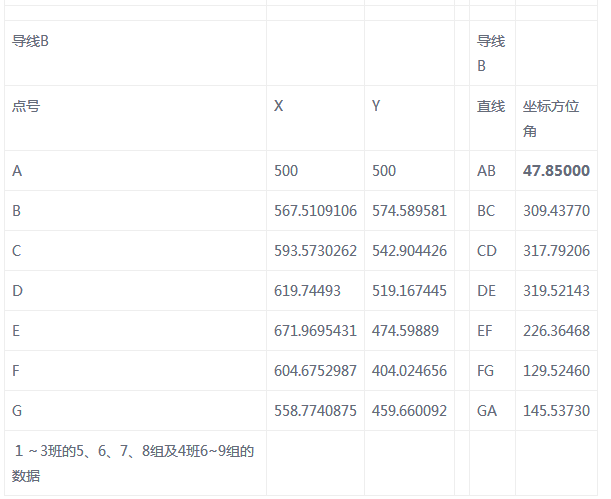Select the azimuth value 226.36468
The image size is (611, 499).
[556, 331]
